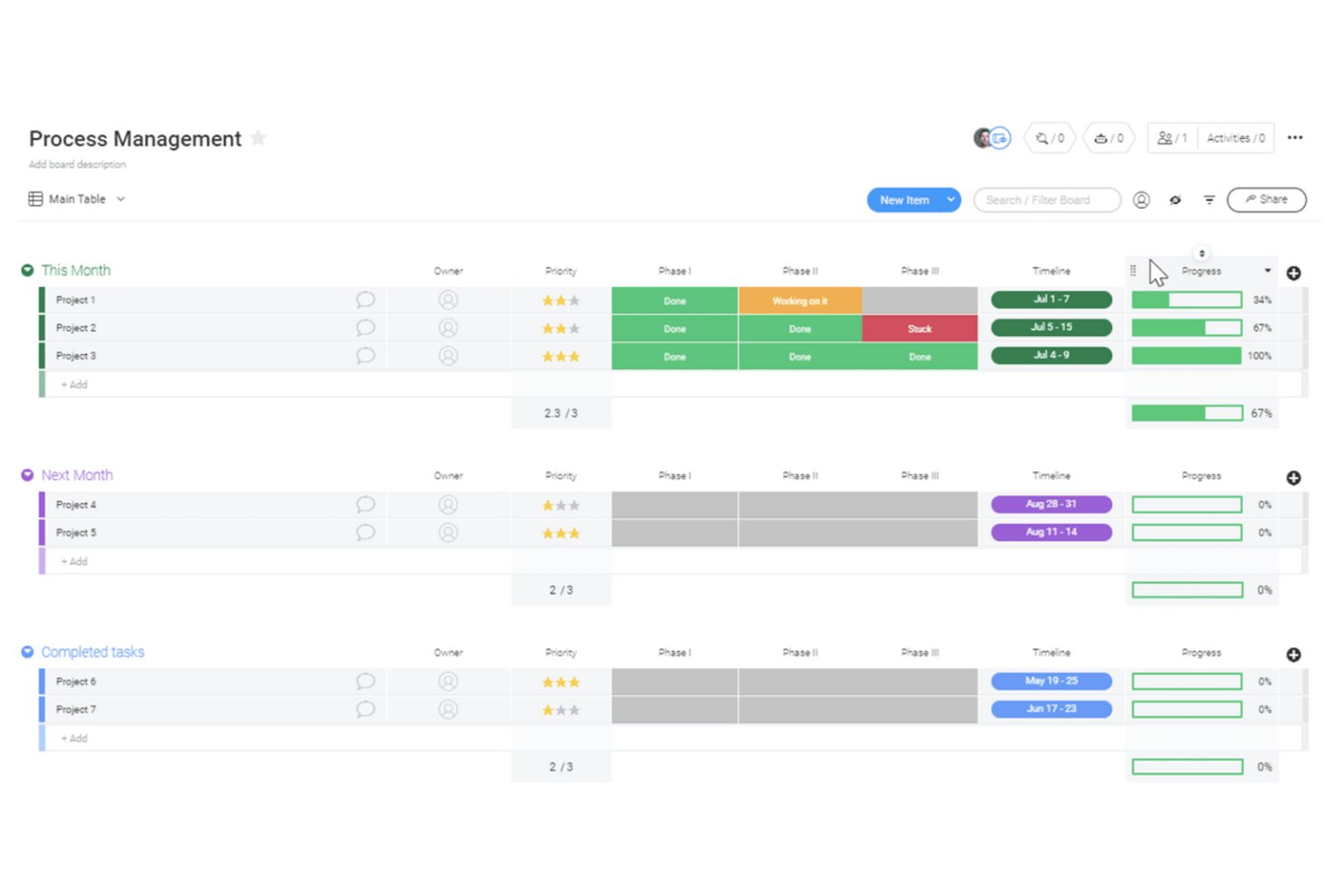Image resolution: width=1344 pixels, height=896 pixels.
Task: Assign owner for Project 6
Action: [448, 682]
